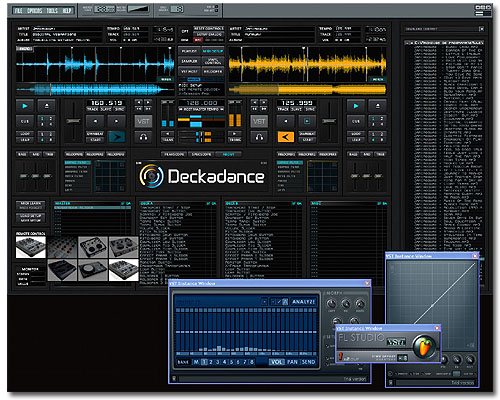
Task: Show the SPECSCOPE display
Action: coord(201,154)
